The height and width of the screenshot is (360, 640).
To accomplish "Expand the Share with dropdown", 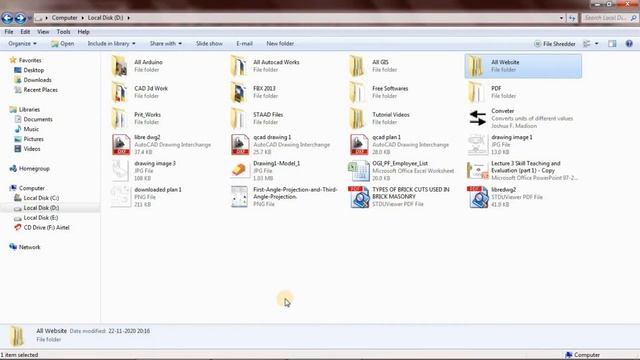I will tap(166, 43).
